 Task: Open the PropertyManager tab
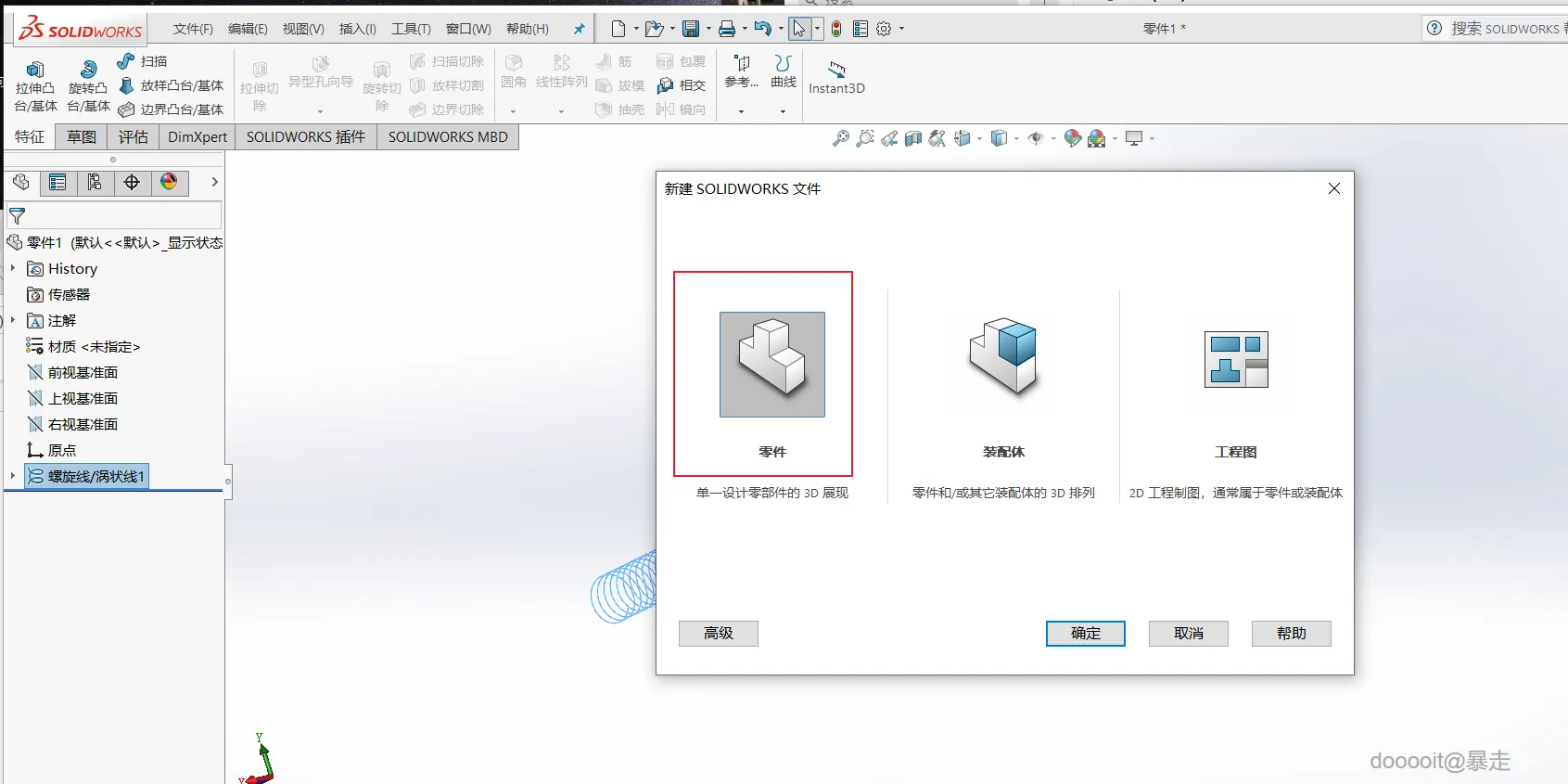click(x=57, y=182)
